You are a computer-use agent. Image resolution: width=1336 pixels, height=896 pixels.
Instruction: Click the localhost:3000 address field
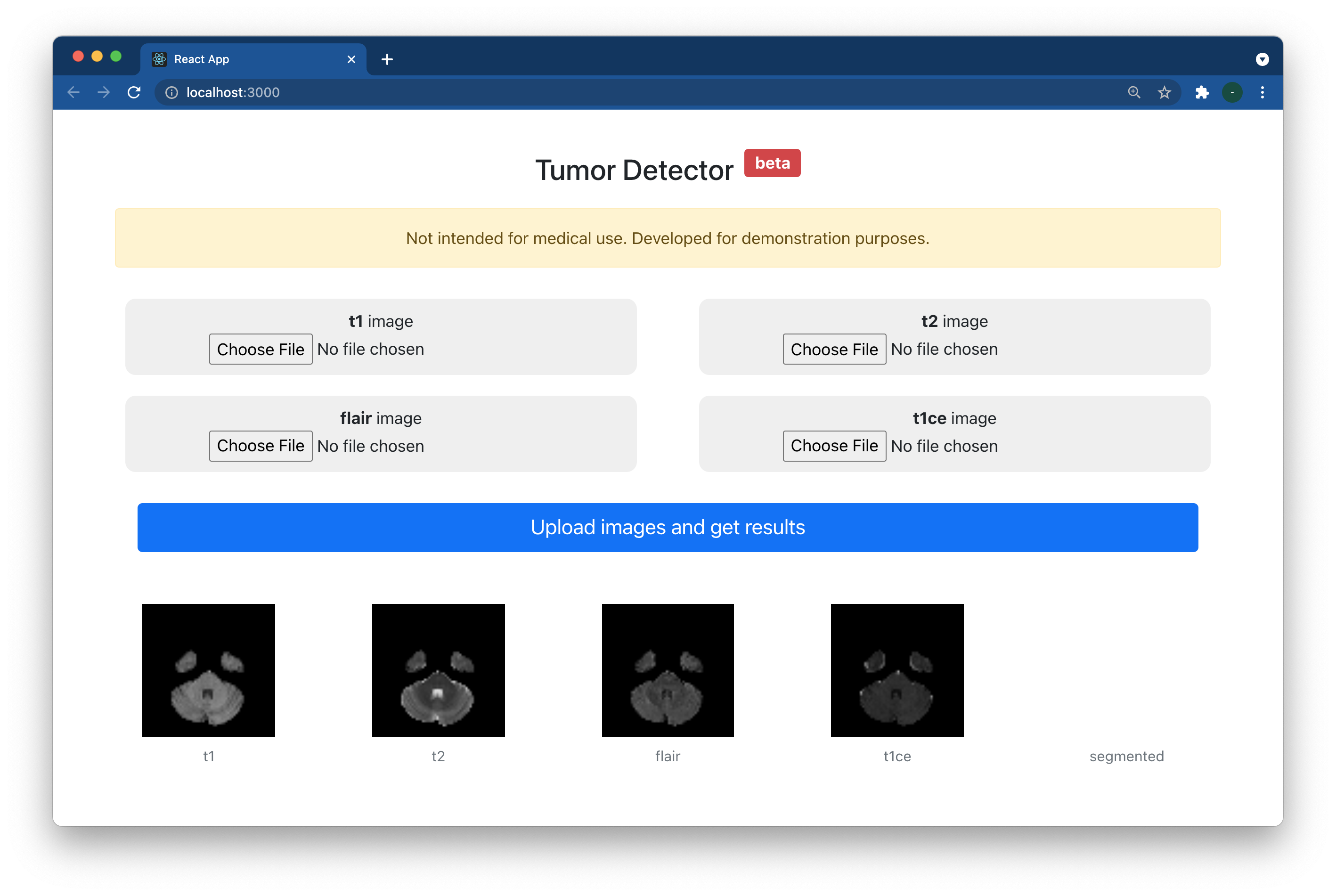pos(628,92)
